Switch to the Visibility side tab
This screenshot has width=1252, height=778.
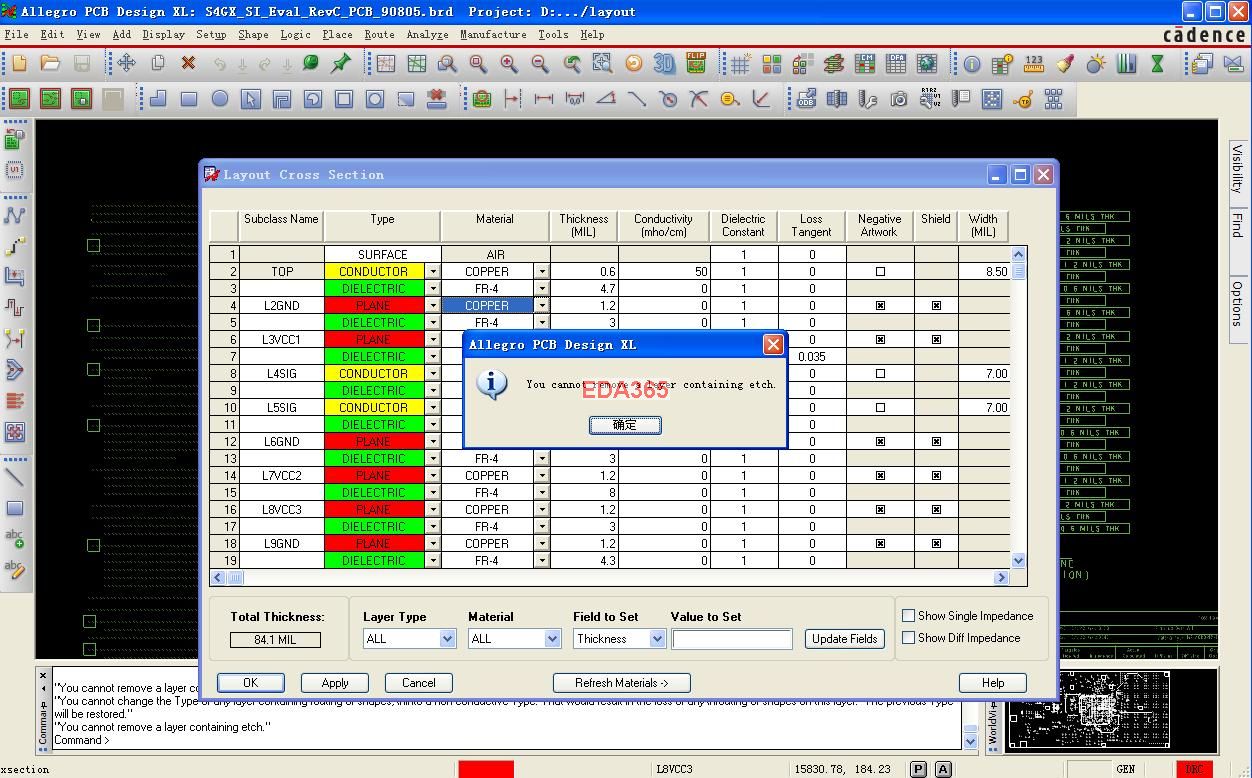(x=1238, y=168)
